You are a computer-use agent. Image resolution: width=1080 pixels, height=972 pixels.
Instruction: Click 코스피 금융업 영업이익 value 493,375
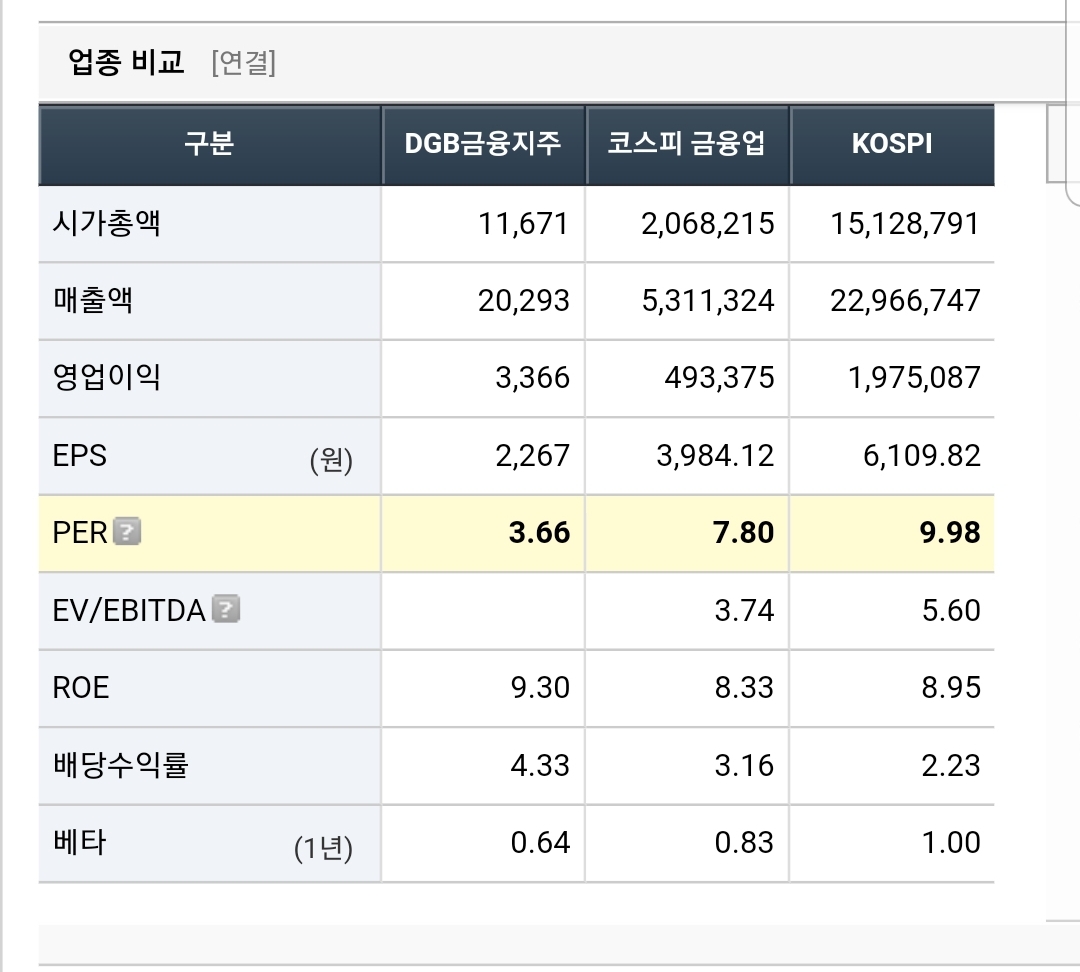[x=719, y=378]
